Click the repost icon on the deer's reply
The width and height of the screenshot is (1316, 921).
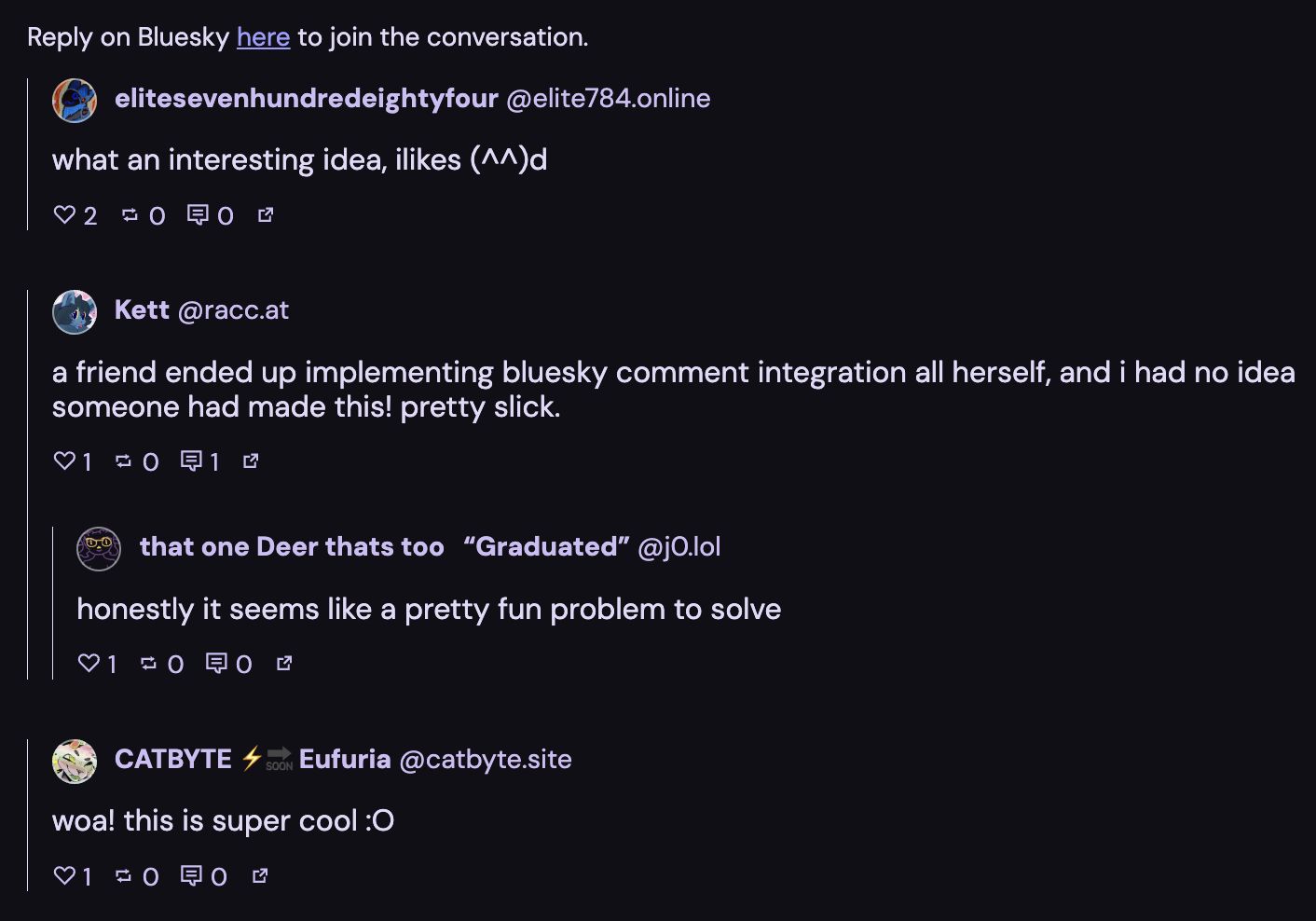point(150,664)
